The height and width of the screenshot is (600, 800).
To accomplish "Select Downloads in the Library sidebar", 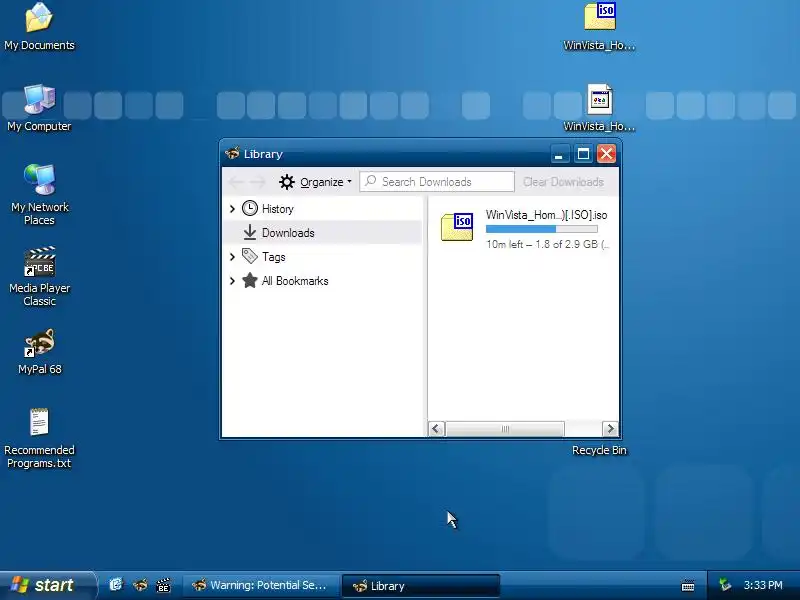I will click(x=323, y=233).
